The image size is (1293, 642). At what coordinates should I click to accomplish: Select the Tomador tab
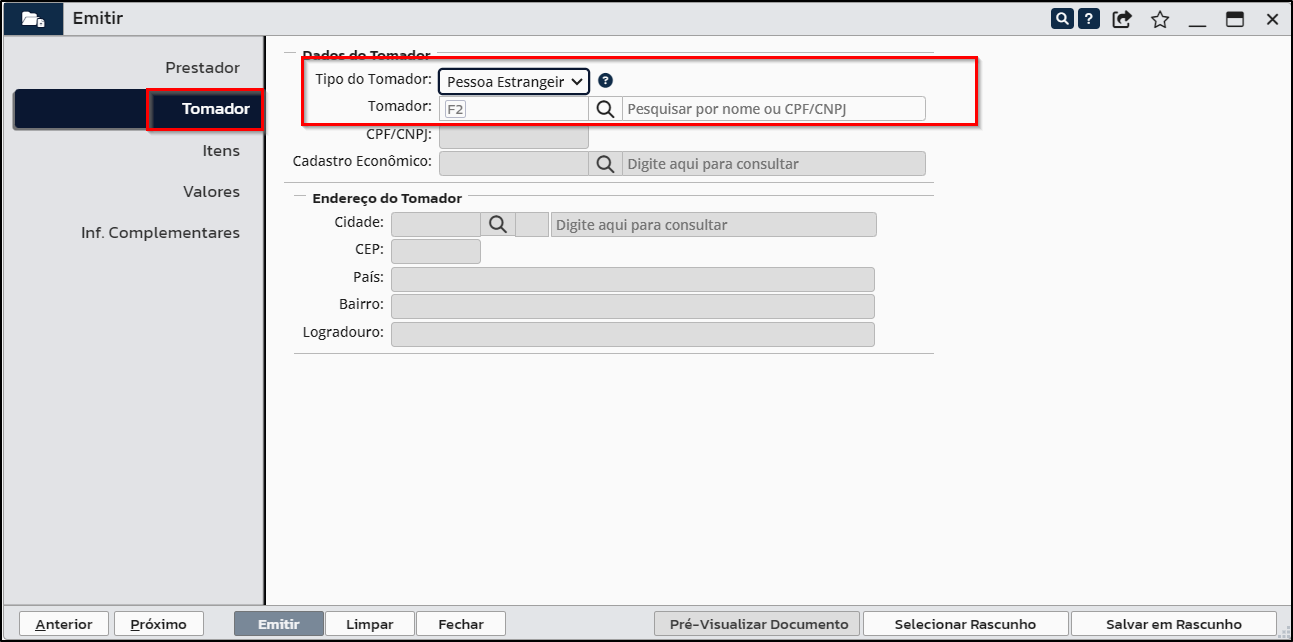point(138,109)
